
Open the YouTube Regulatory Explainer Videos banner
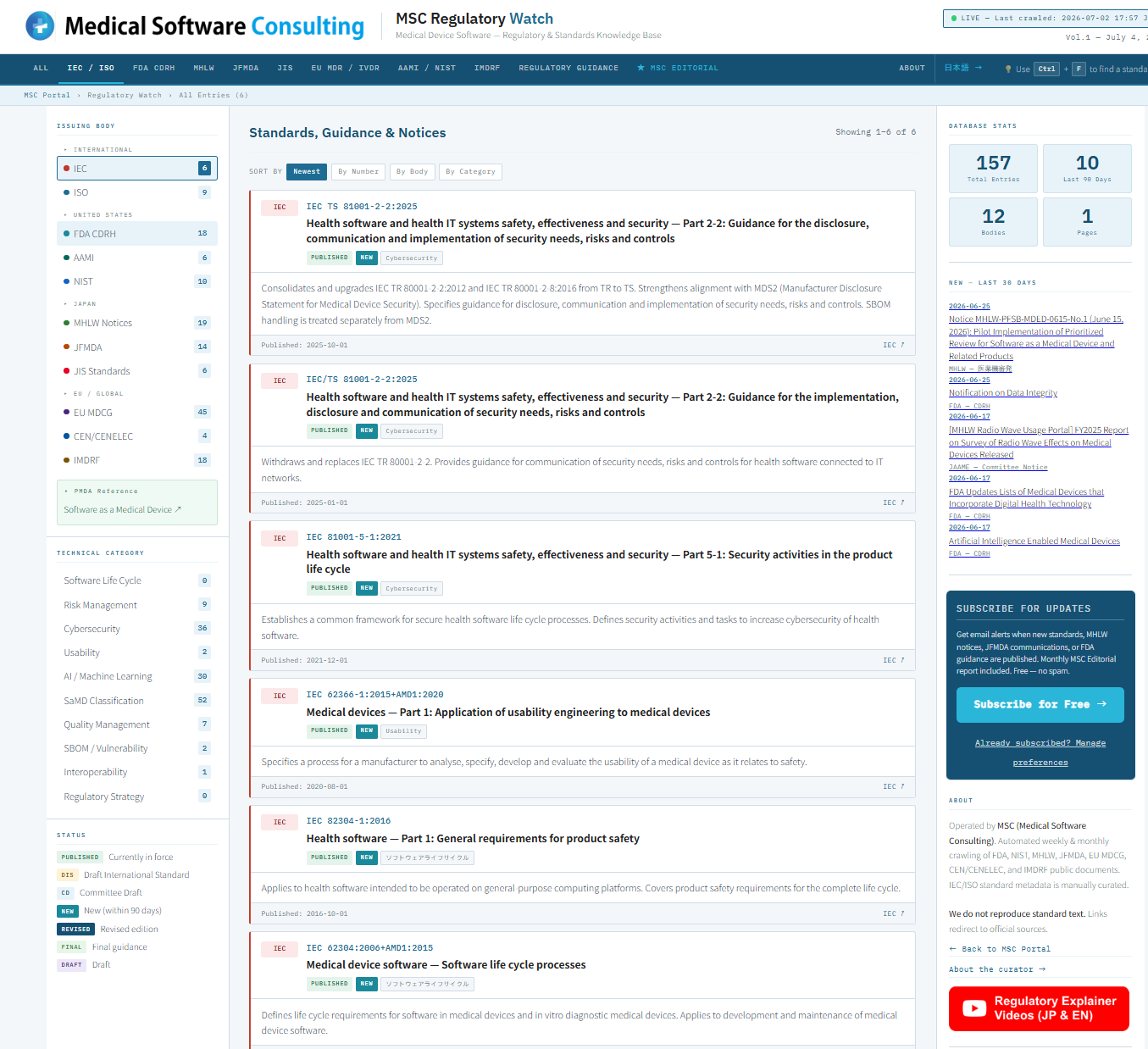click(1039, 1008)
